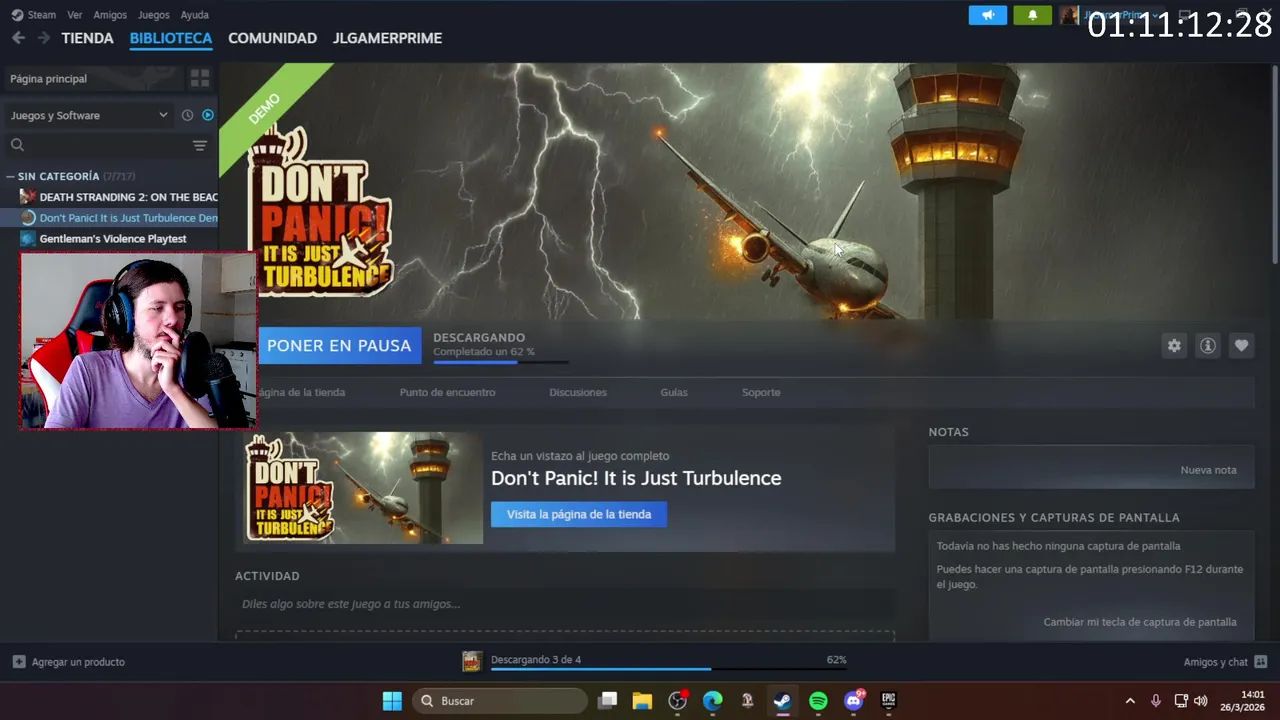
Task: Click the library search magnifier icon
Action: (x=17, y=145)
